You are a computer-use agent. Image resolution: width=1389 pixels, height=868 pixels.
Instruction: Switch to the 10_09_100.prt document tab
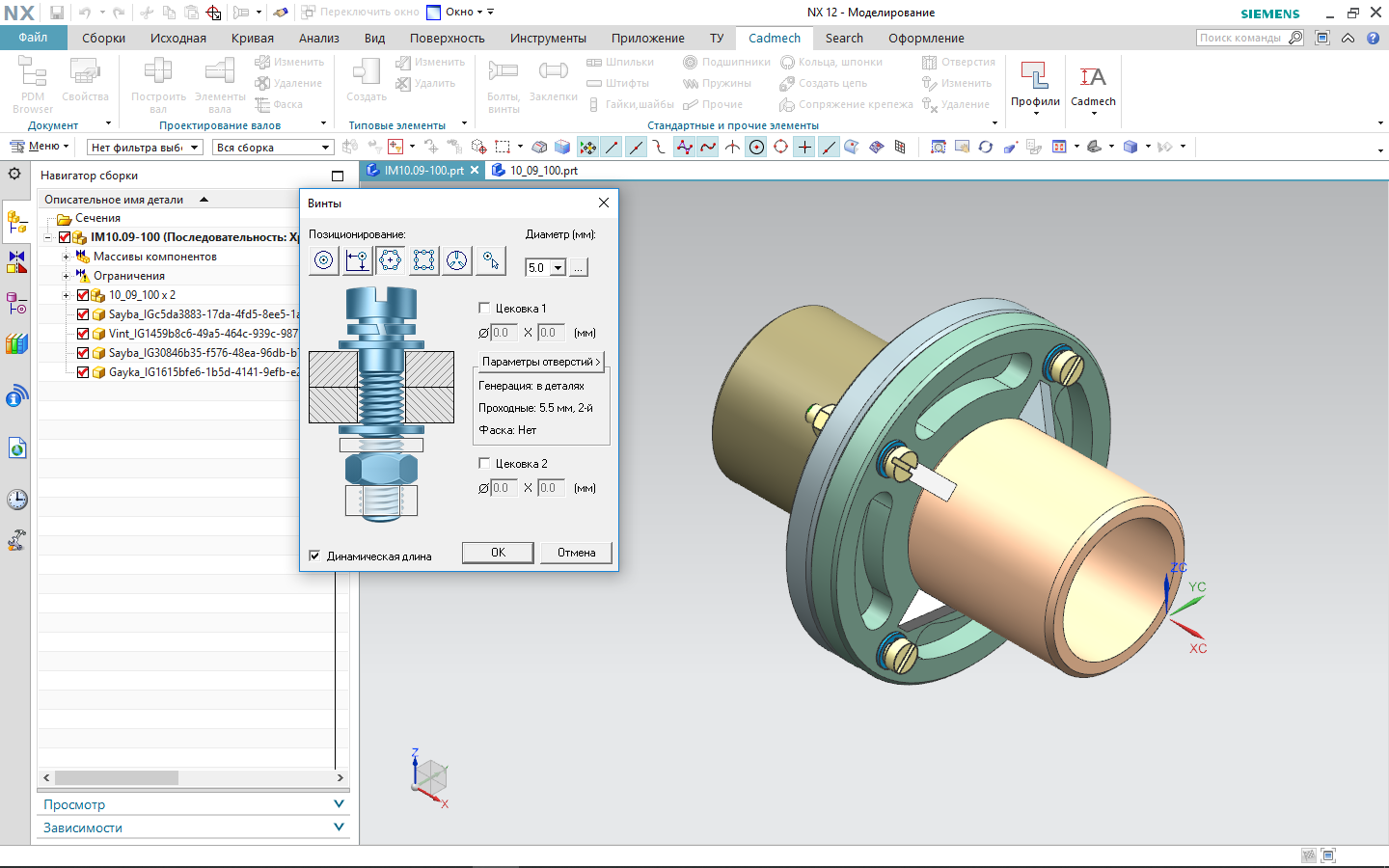(x=543, y=171)
